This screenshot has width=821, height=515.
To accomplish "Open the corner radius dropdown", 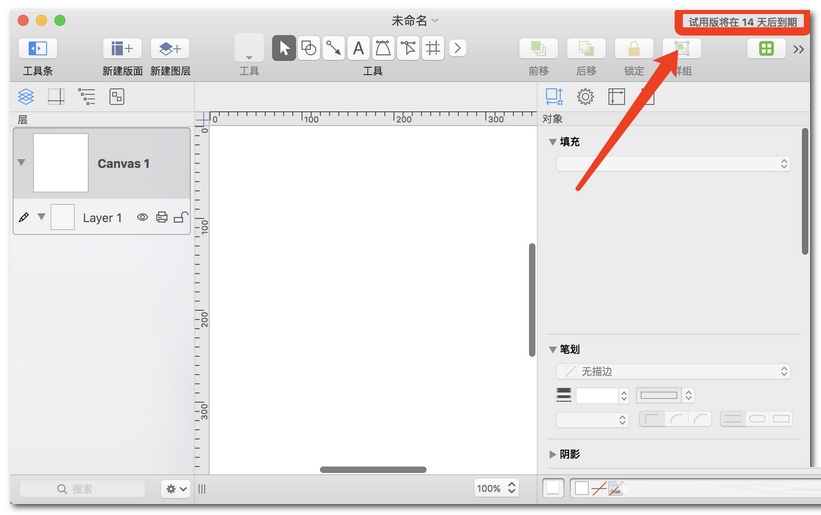I will 593,420.
